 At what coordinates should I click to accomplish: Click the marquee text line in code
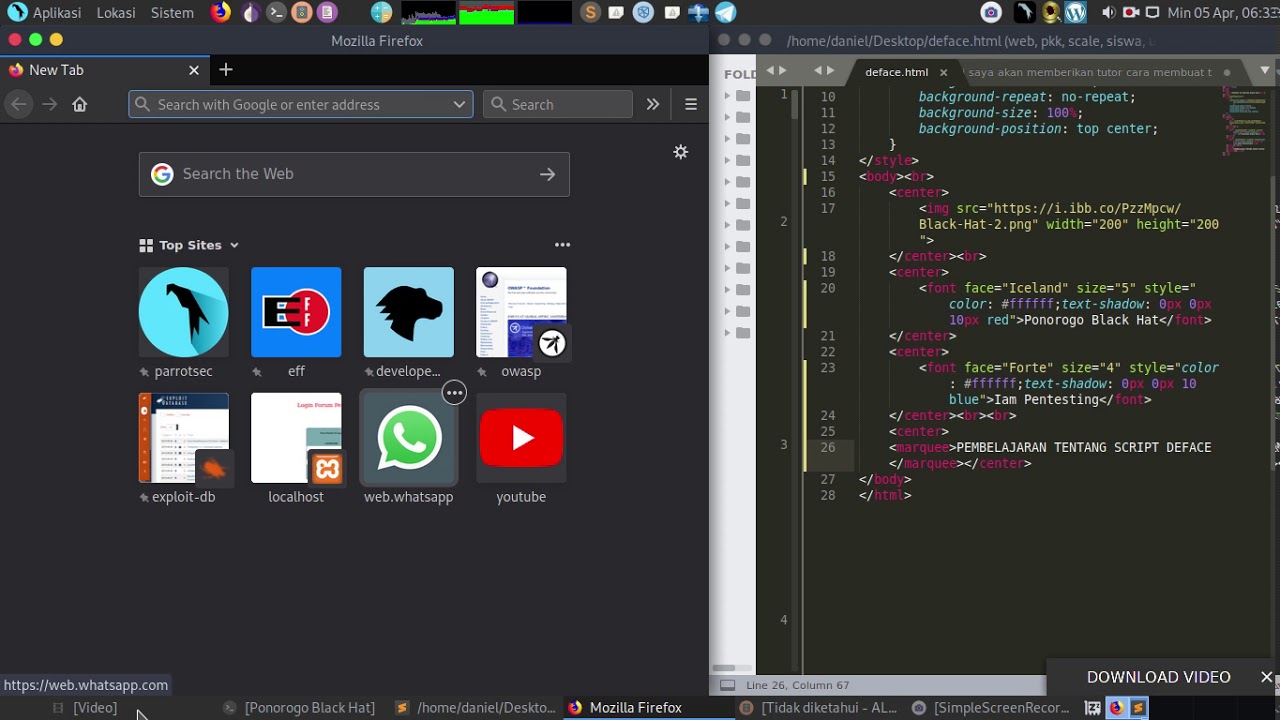[x=1050, y=448]
